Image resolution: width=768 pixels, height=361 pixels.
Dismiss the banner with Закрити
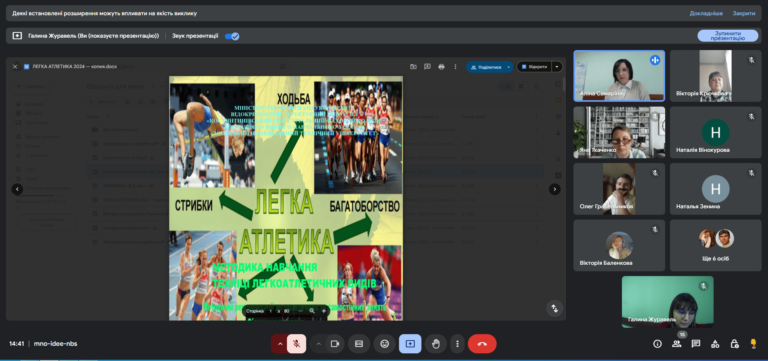(x=744, y=13)
